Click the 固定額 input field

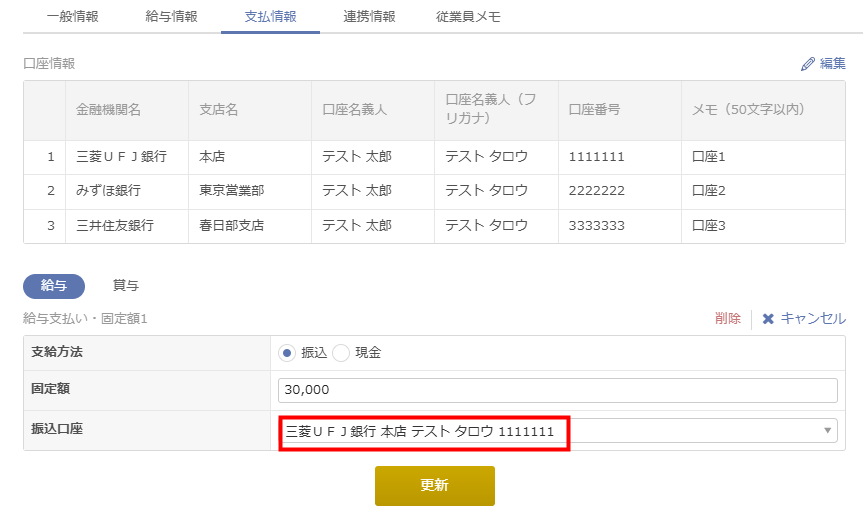click(557, 390)
